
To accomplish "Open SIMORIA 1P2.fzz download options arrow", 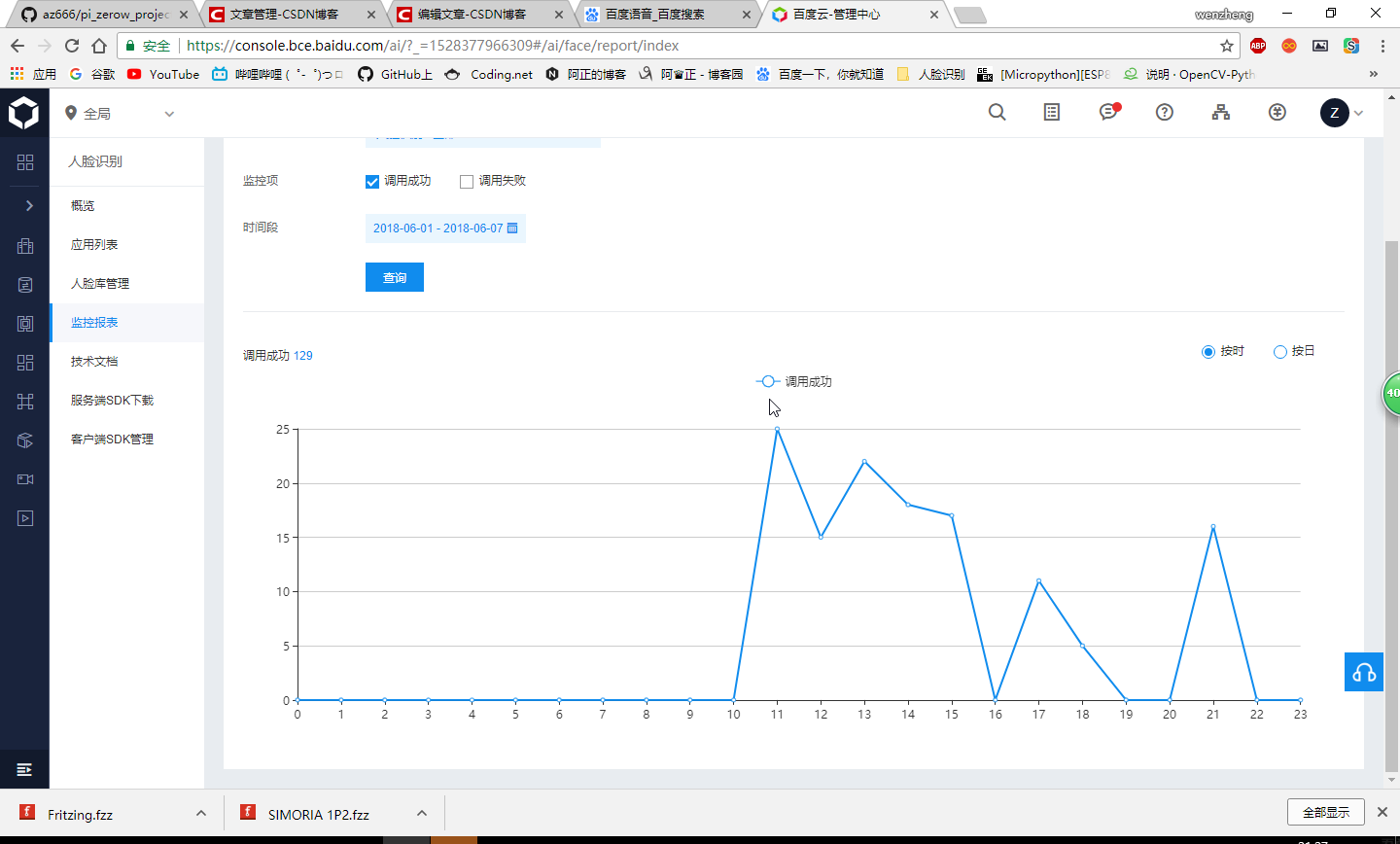I will [x=422, y=813].
